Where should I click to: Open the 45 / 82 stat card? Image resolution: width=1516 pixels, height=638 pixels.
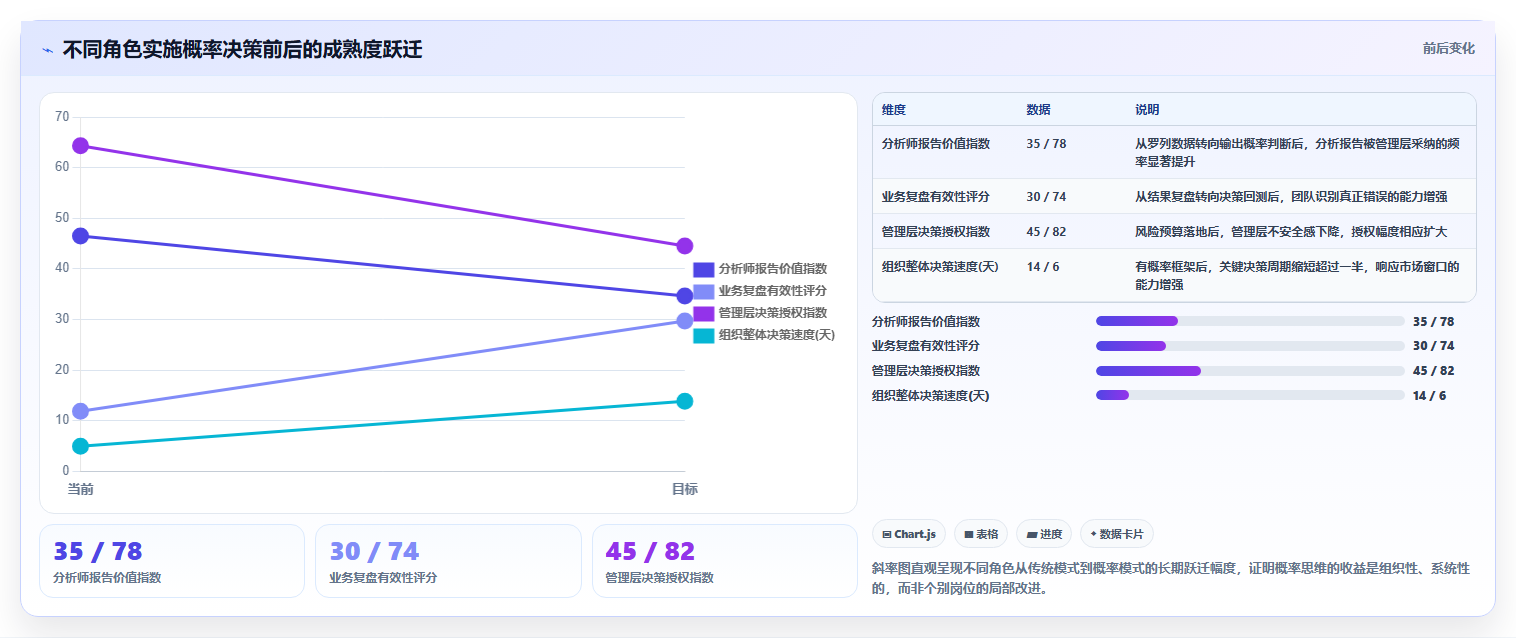[725, 561]
